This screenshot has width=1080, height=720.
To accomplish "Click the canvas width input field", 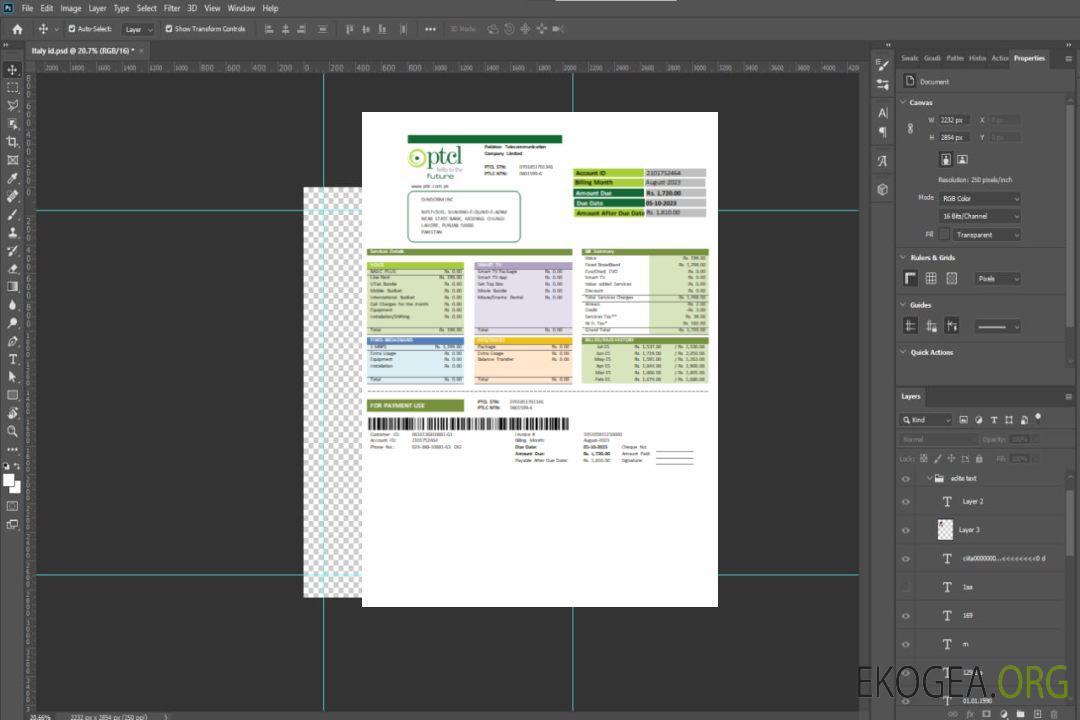I will point(953,120).
